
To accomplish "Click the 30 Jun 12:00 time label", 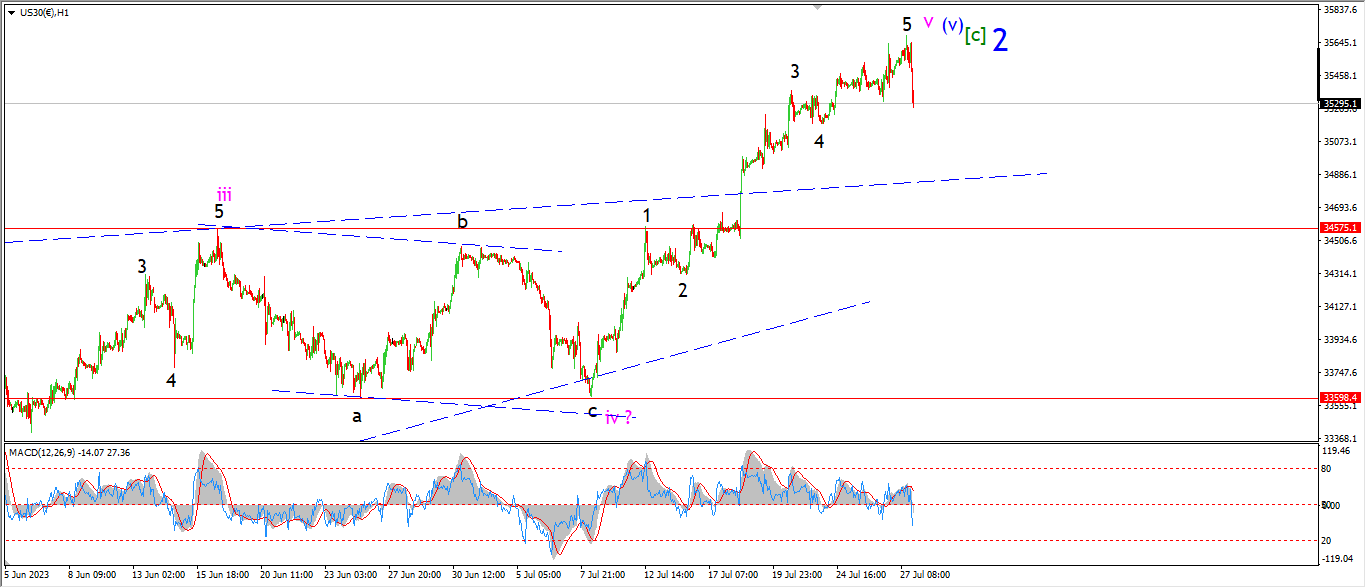I will tap(481, 575).
